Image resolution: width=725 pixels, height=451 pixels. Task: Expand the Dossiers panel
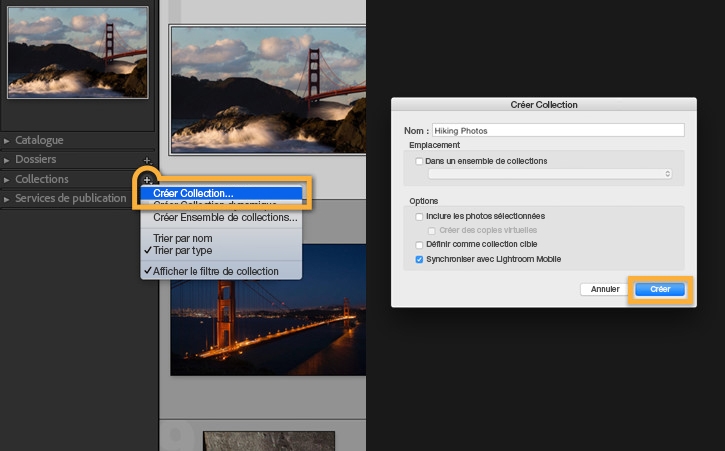pyautogui.click(x=6, y=160)
